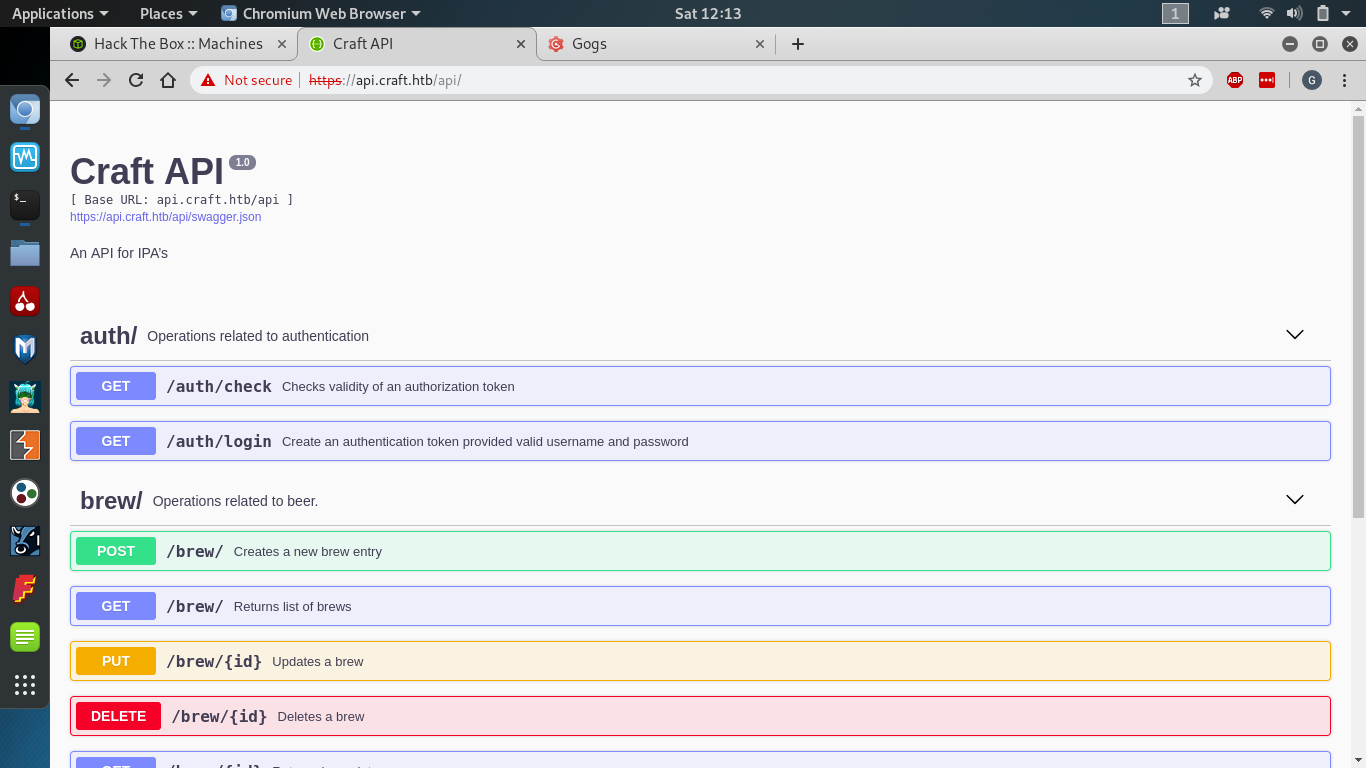Viewport: 1366px width, 768px height.
Task: Open the swagger.json link
Action: point(164,216)
